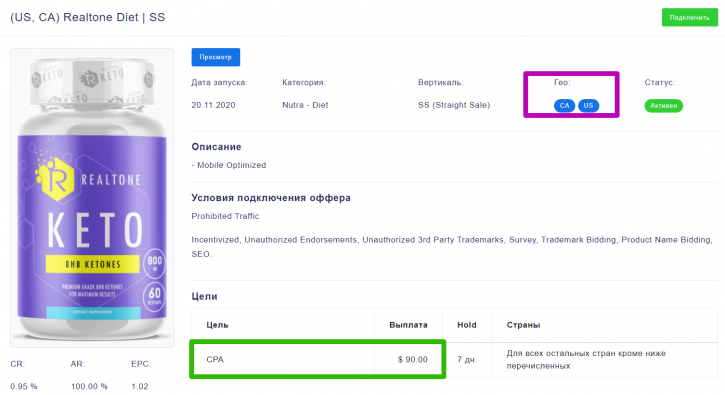Click the Дата запуска label
Viewport: 725px width, 395px height.
(x=219, y=82)
